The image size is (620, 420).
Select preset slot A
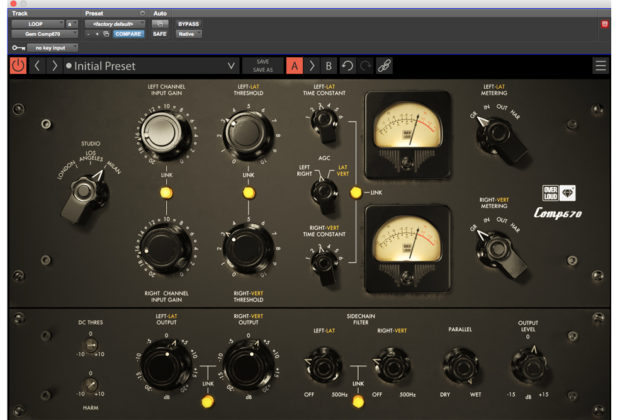(295, 66)
